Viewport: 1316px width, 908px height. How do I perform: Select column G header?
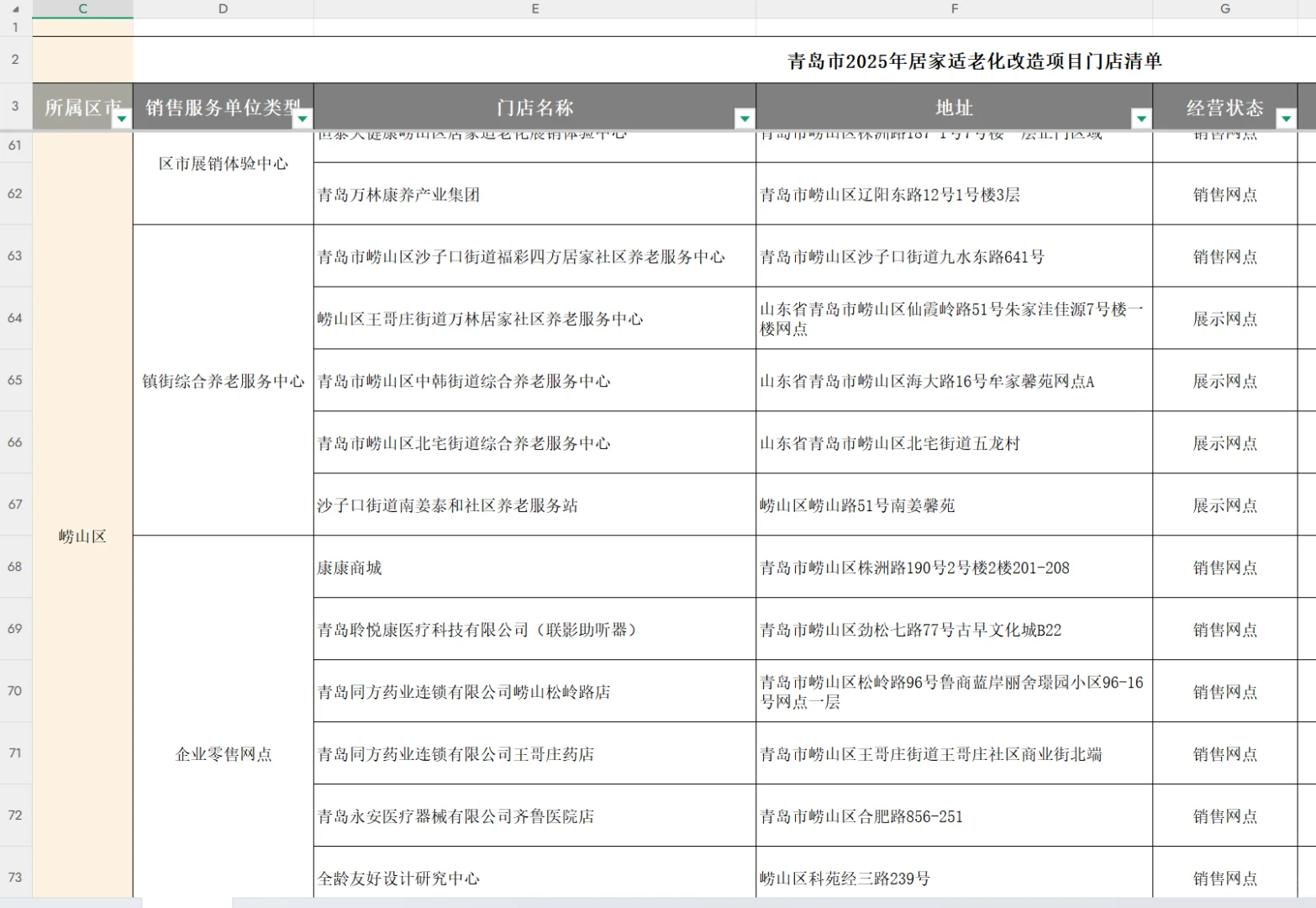(1225, 8)
